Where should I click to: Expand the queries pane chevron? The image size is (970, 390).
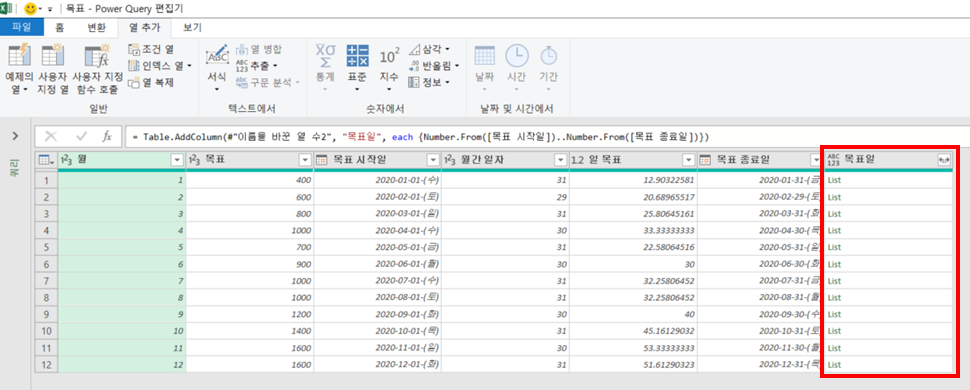pyautogui.click(x=15, y=136)
